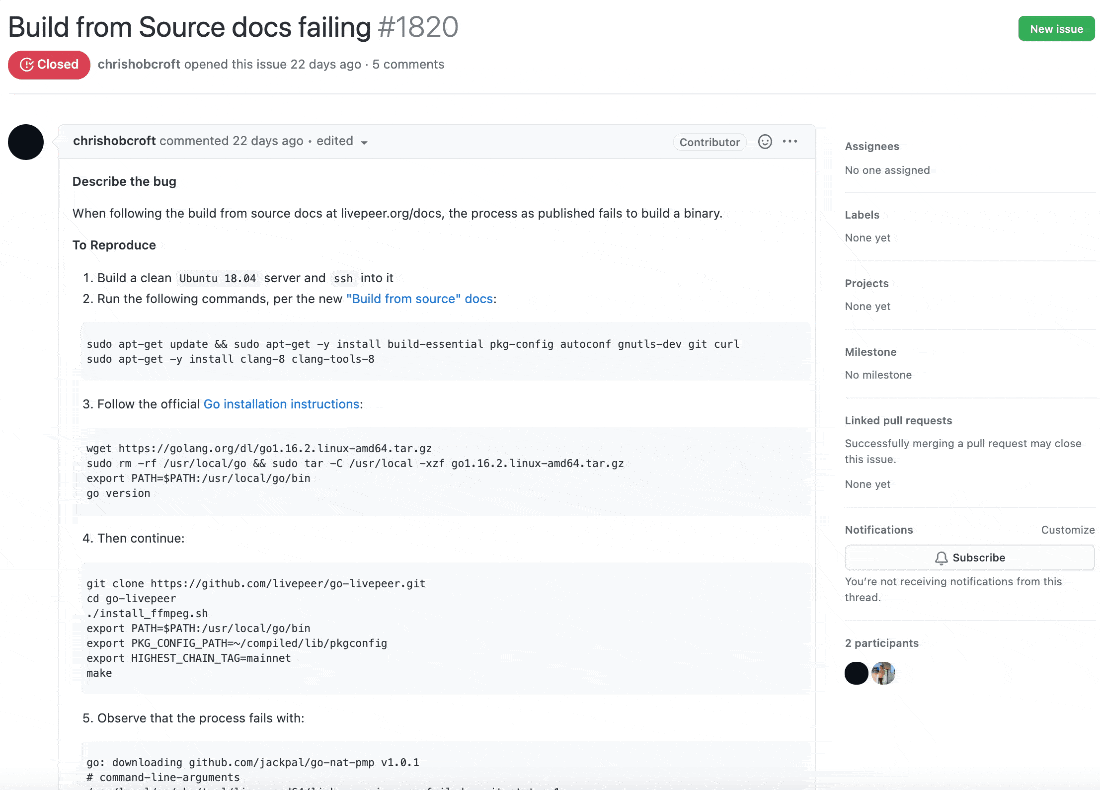This screenshot has width=1100, height=790.
Task: Click the 'export HIGHEST_CHAIN_TAG=mainnet' line
Action: 189,658
